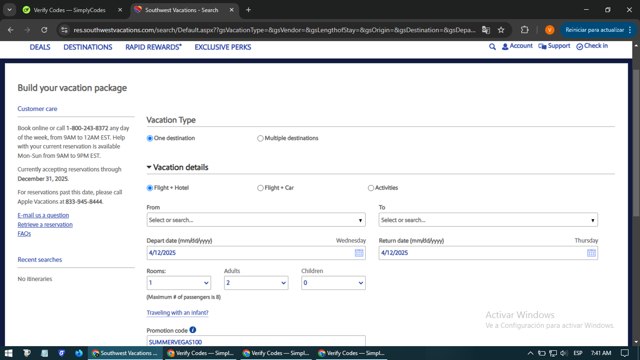The width and height of the screenshot is (640, 360).
Task: Open the DESTINATIONS menu
Action: [x=88, y=47]
